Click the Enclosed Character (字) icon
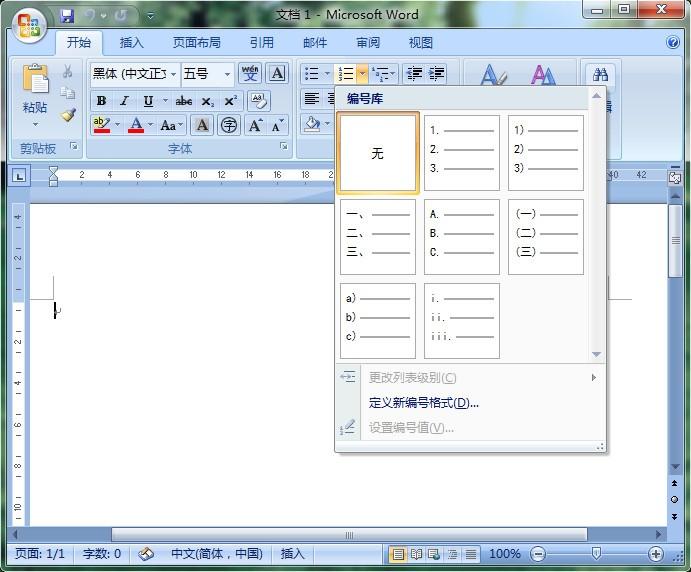 pos(229,125)
